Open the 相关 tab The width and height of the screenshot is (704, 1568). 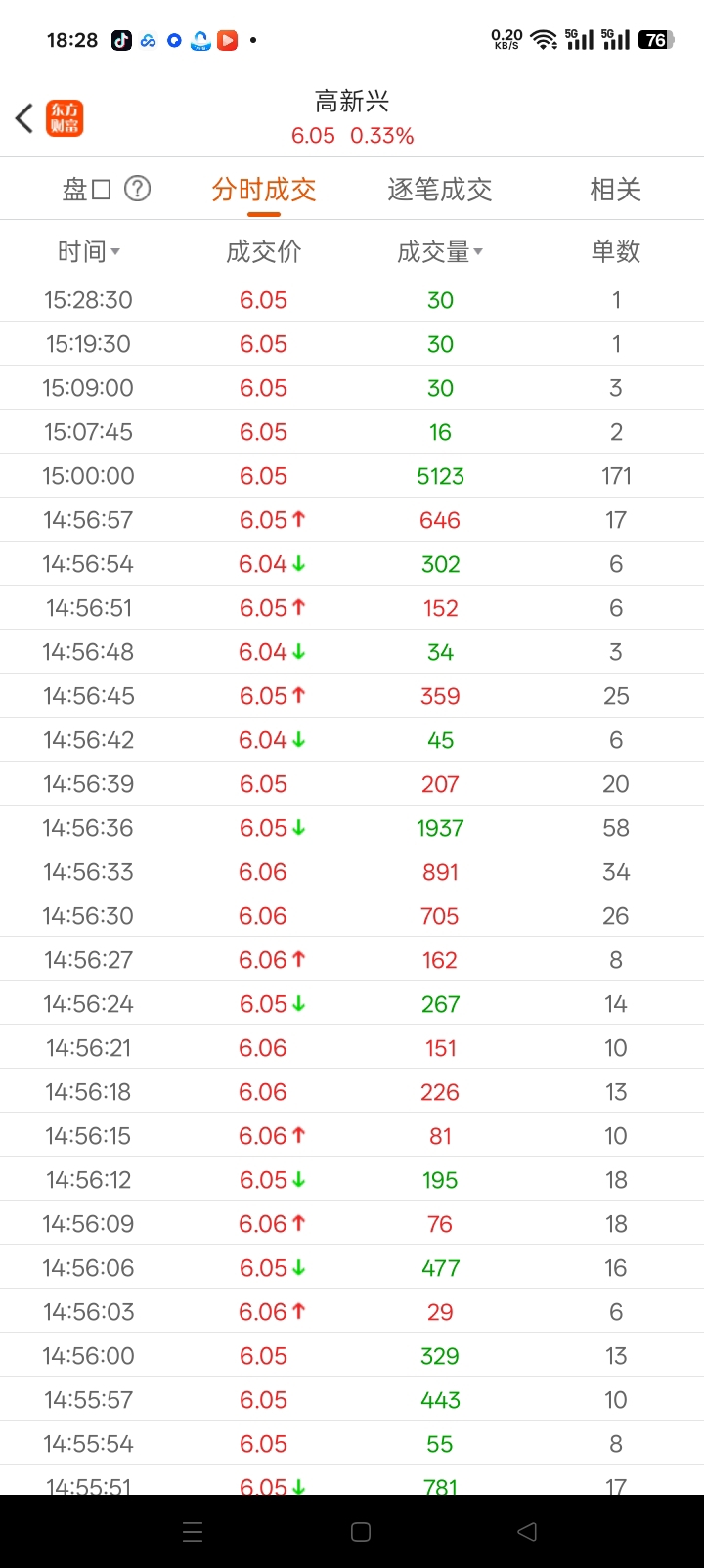[616, 189]
